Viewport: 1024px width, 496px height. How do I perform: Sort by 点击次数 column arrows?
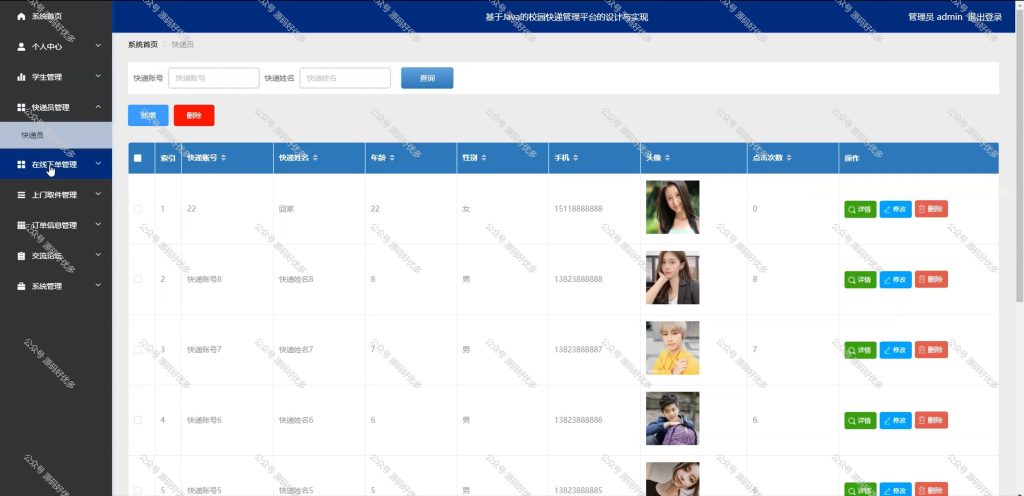[x=789, y=158]
